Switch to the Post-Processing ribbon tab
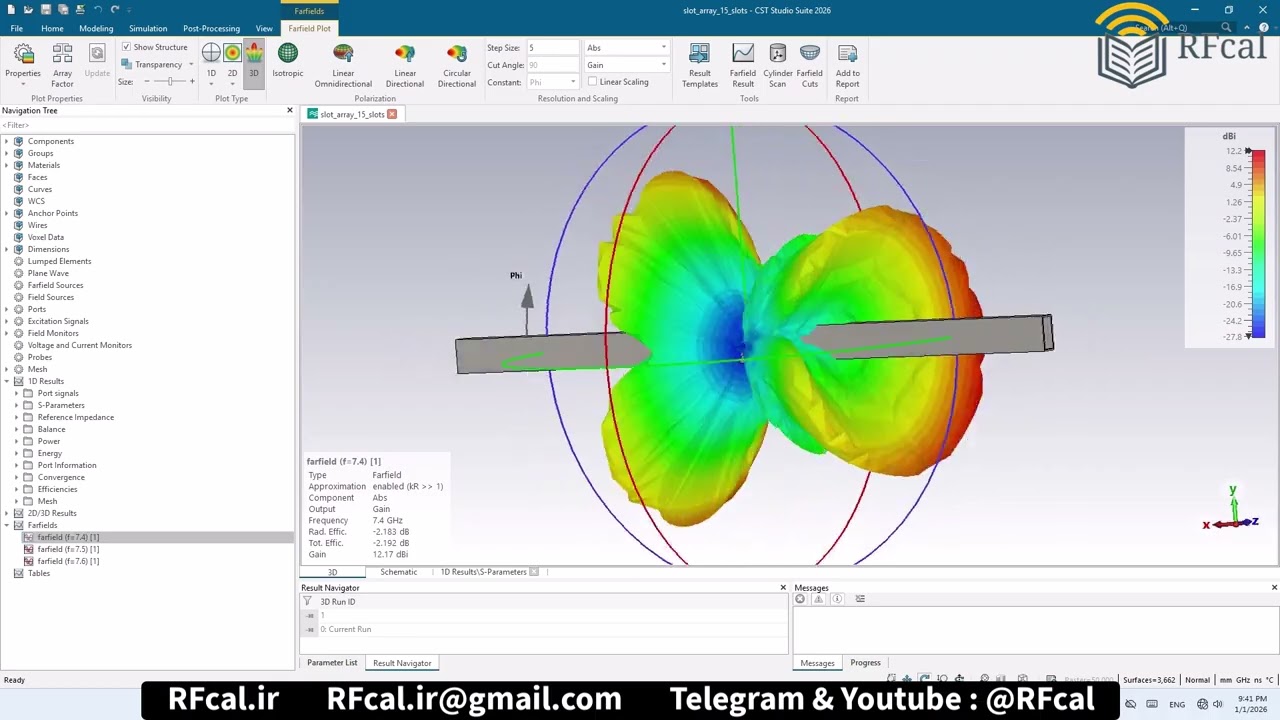 click(x=211, y=28)
